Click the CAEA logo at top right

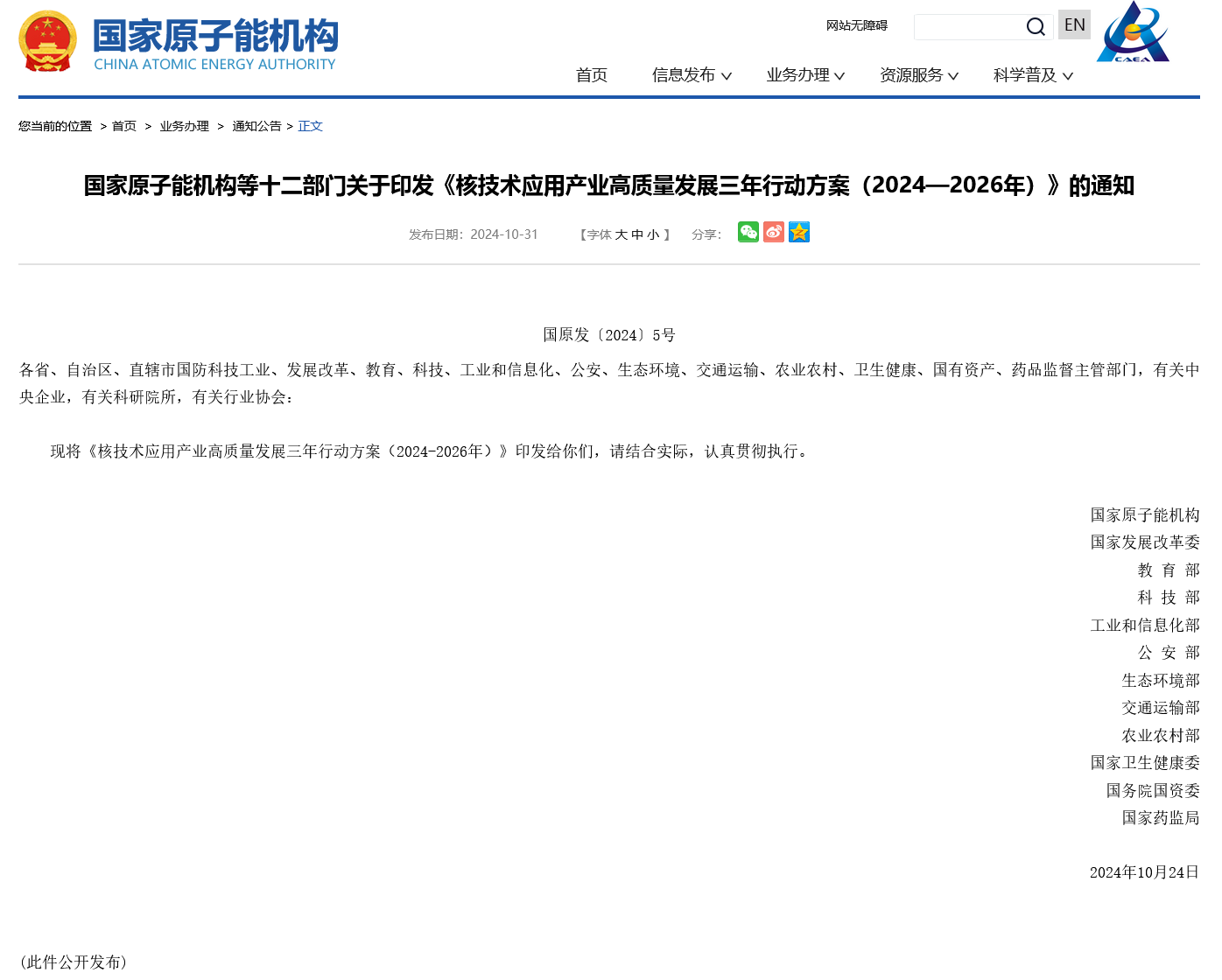[1133, 33]
